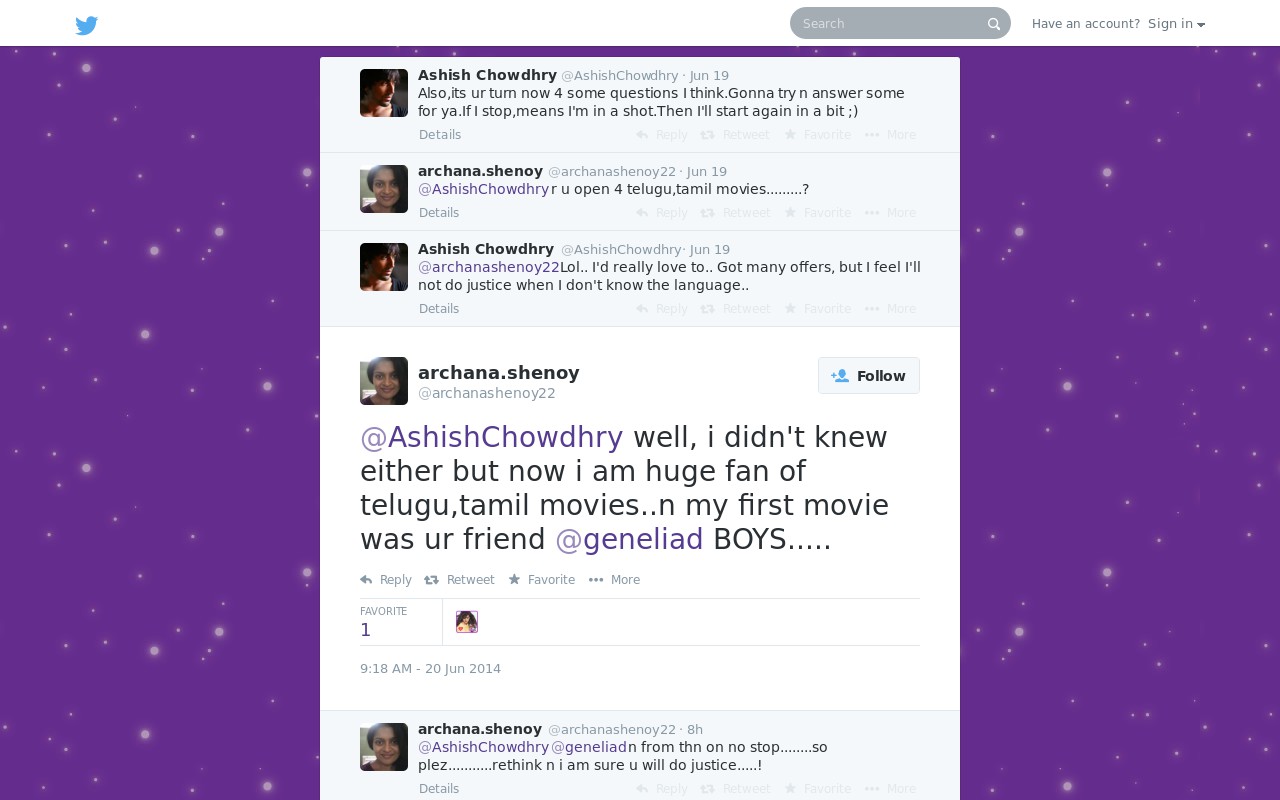Click the search magnifier icon
Image resolution: width=1280 pixels, height=800 pixels.
994,24
